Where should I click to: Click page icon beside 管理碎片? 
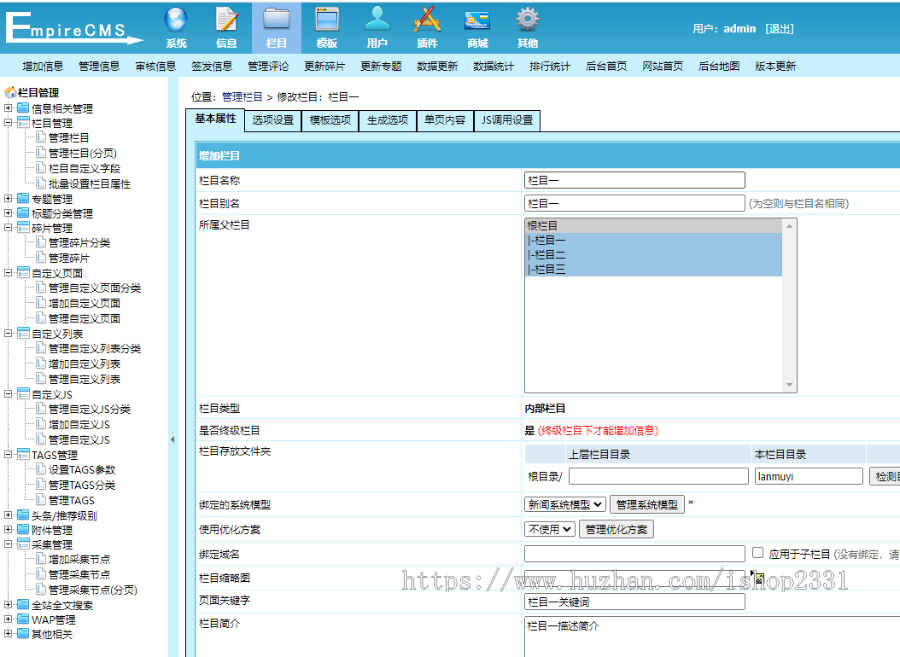pos(41,258)
